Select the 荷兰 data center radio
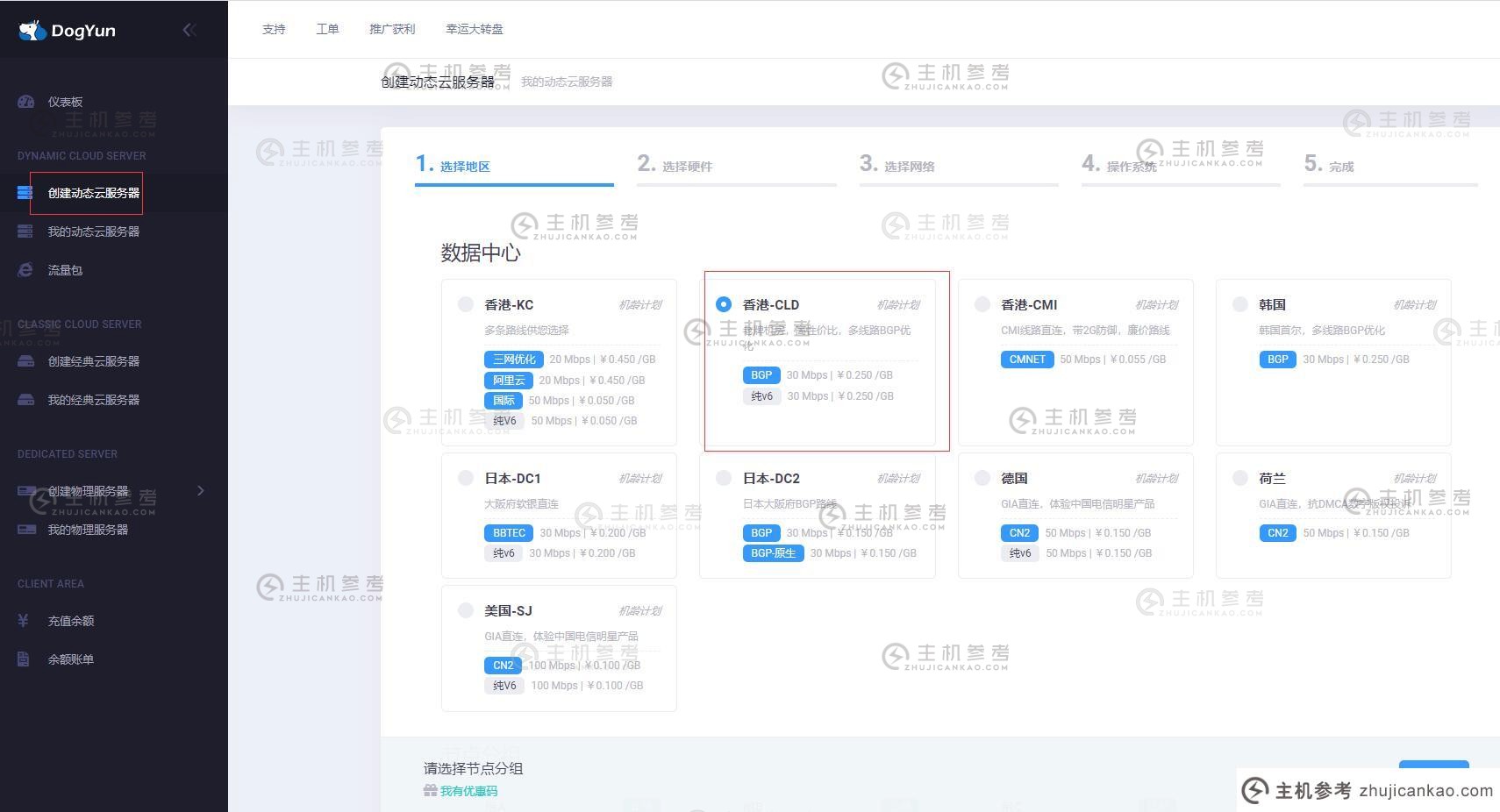 click(x=1240, y=478)
